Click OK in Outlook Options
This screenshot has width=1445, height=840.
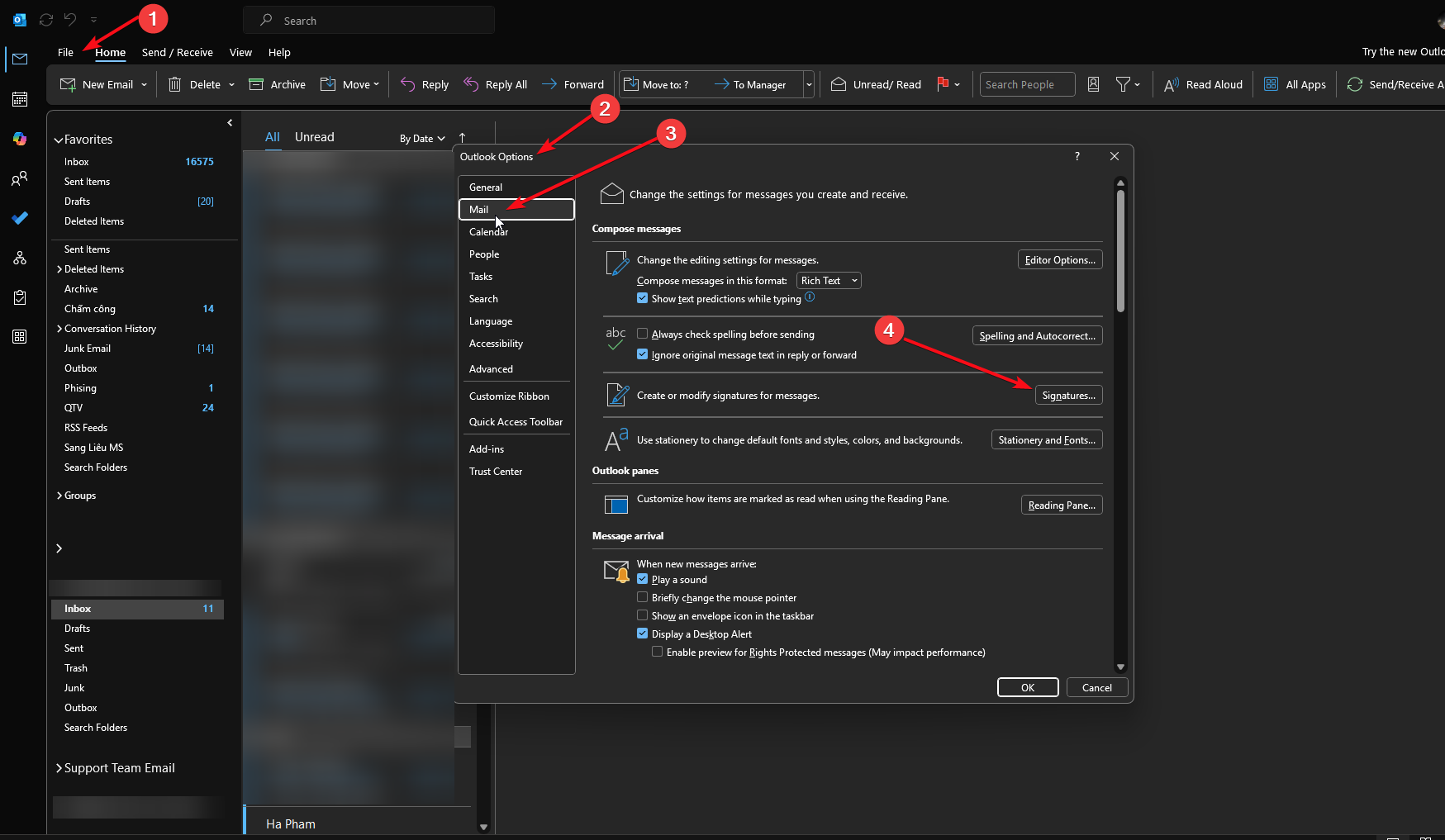1028,687
